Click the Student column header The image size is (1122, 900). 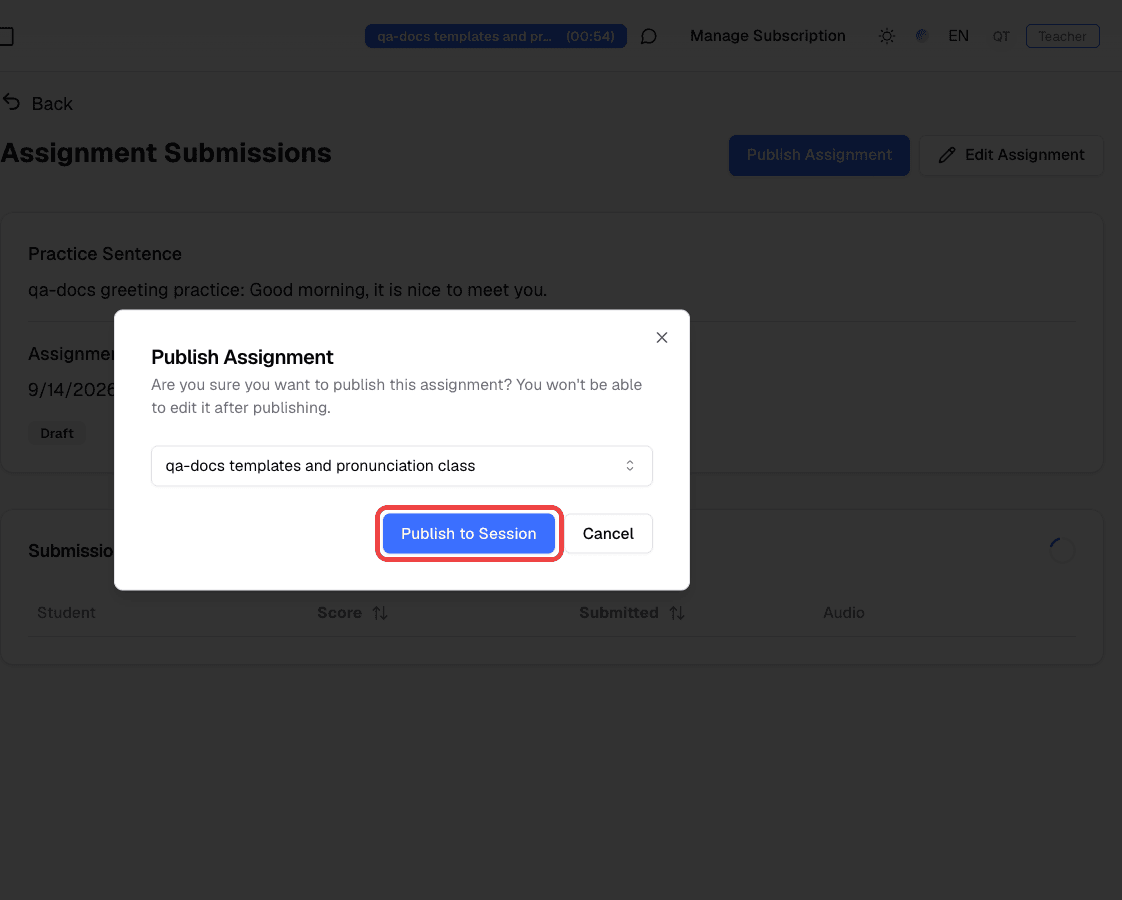point(66,613)
